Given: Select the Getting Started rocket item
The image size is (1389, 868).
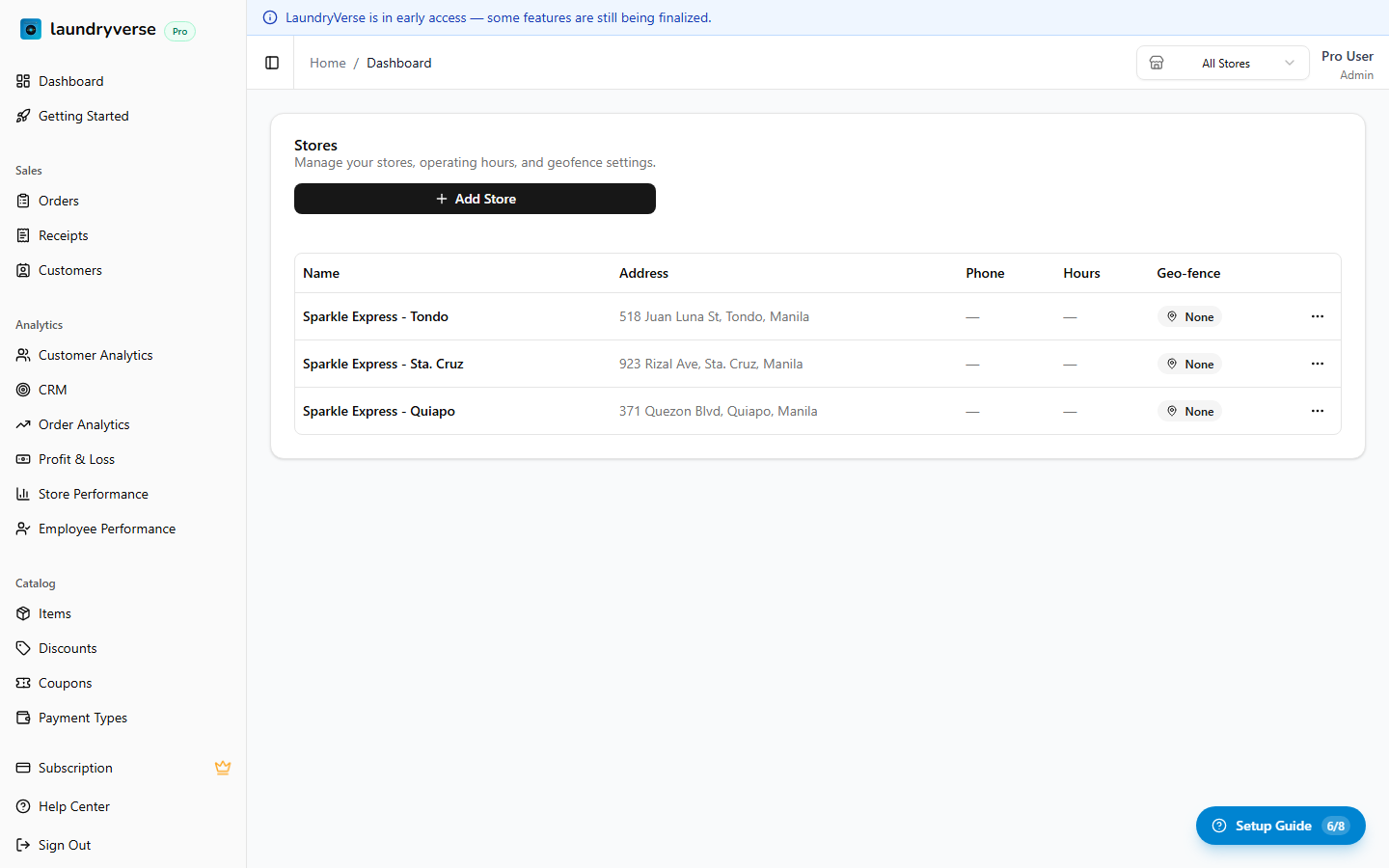Looking at the screenshot, I should pos(83,116).
